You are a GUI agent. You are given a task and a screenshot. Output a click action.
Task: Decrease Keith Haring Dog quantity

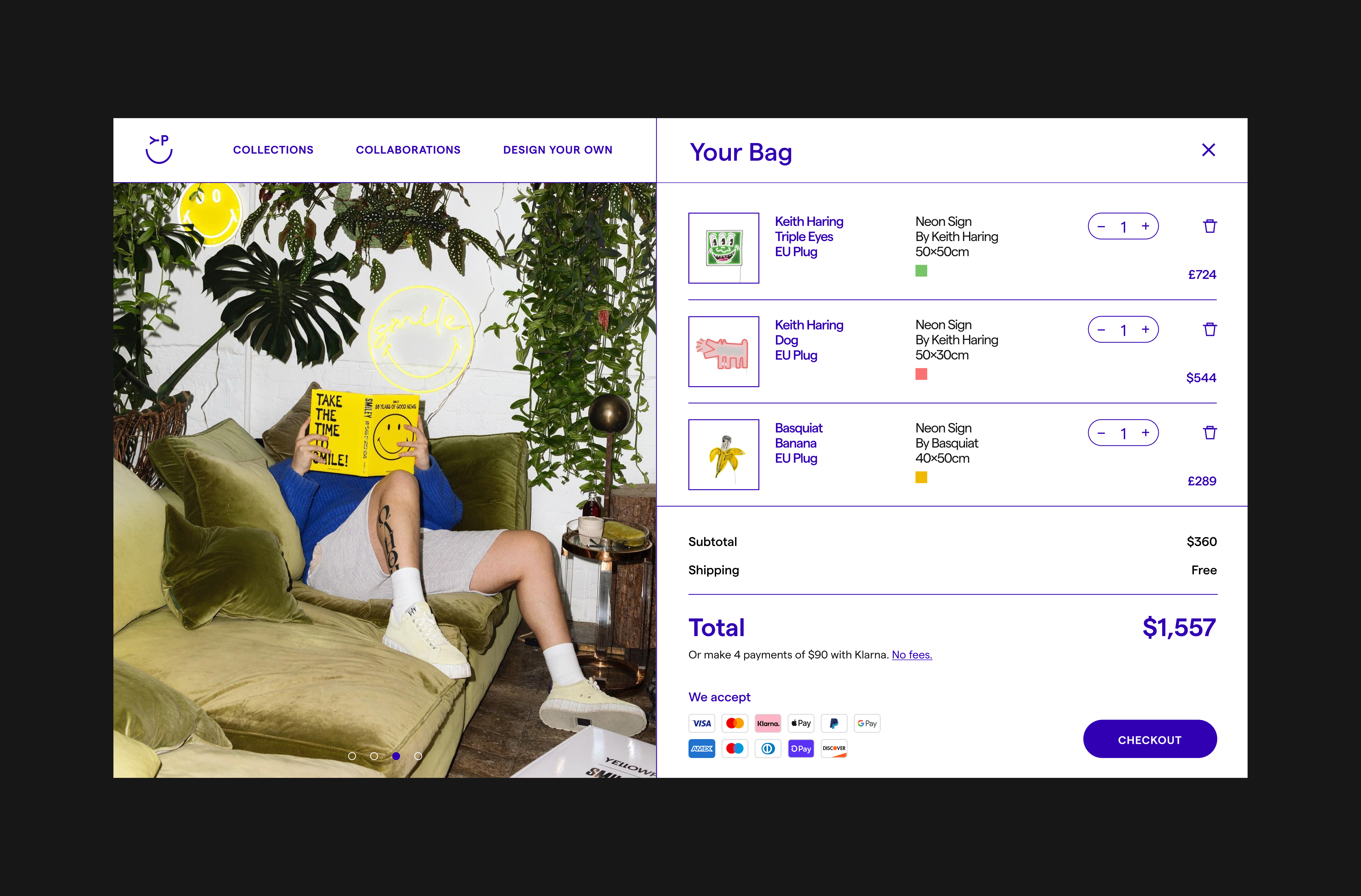click(1101, 330)
